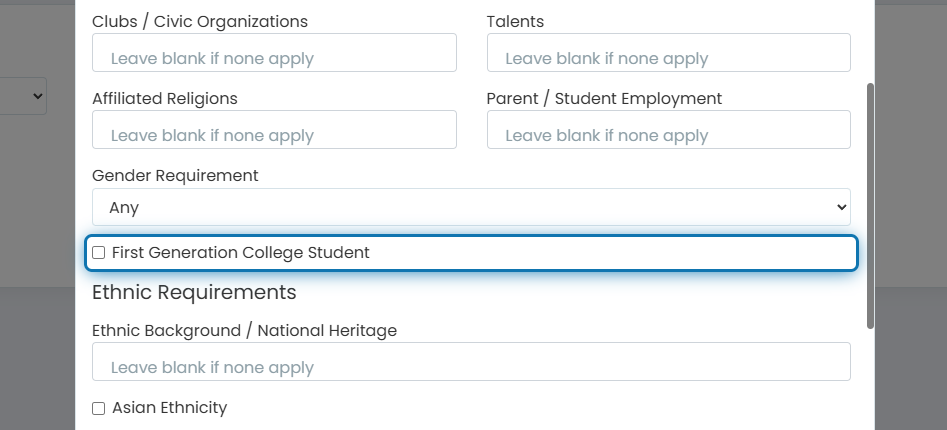Enable the Asian Ethnicity checkbox
The width and height of the screenshot is (947, 430).
(x=98, y=409)
